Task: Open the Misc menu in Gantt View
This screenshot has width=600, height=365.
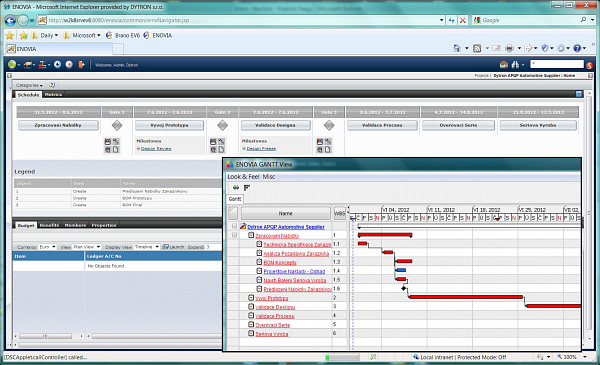Action: [x=269, y=177]
